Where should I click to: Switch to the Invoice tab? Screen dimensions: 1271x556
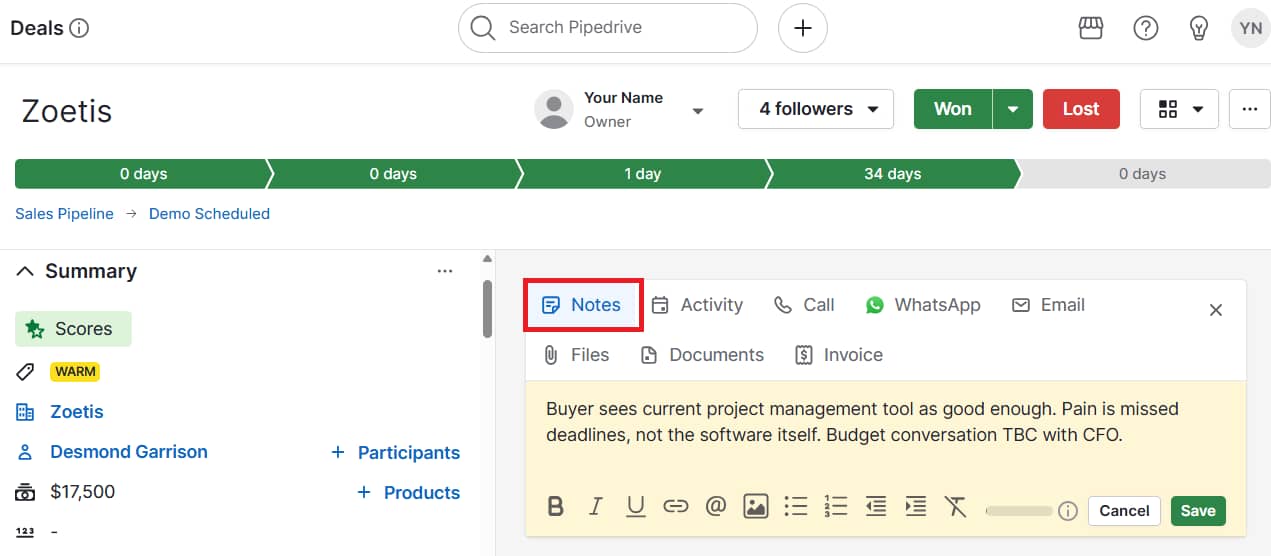[x=839, y=355]
